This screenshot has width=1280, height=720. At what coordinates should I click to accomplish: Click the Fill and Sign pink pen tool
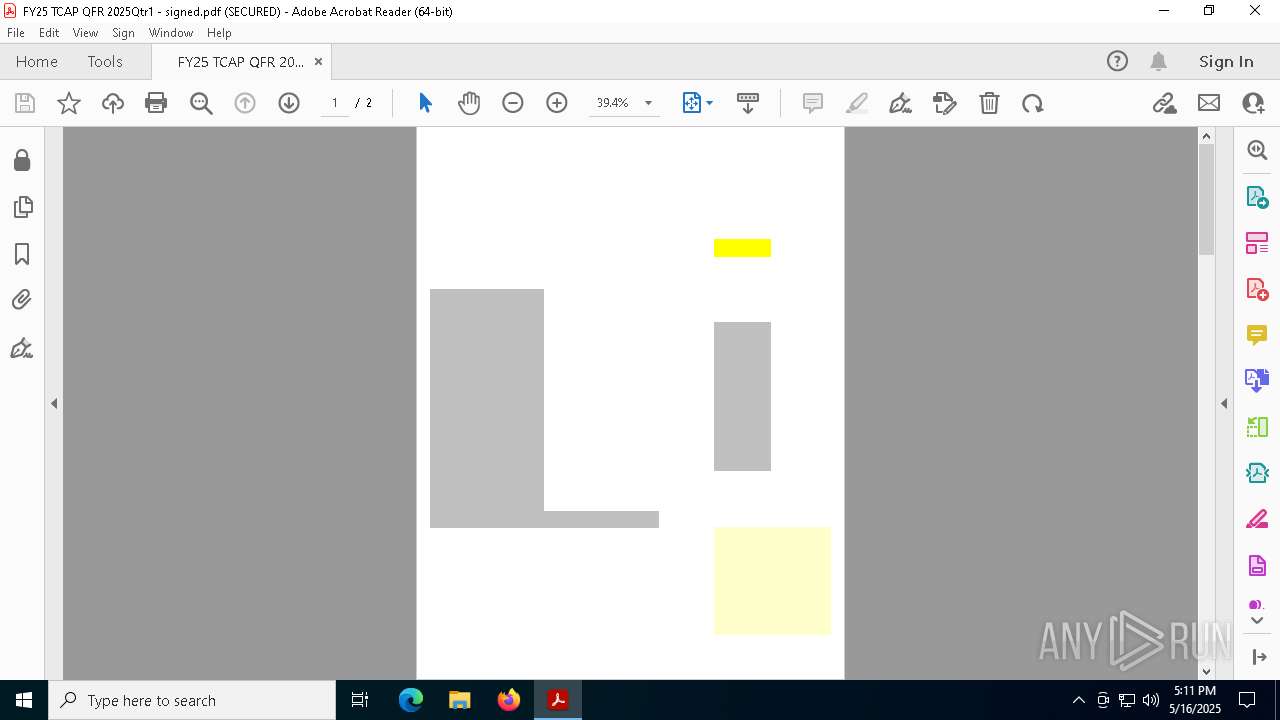(1257, 519)
